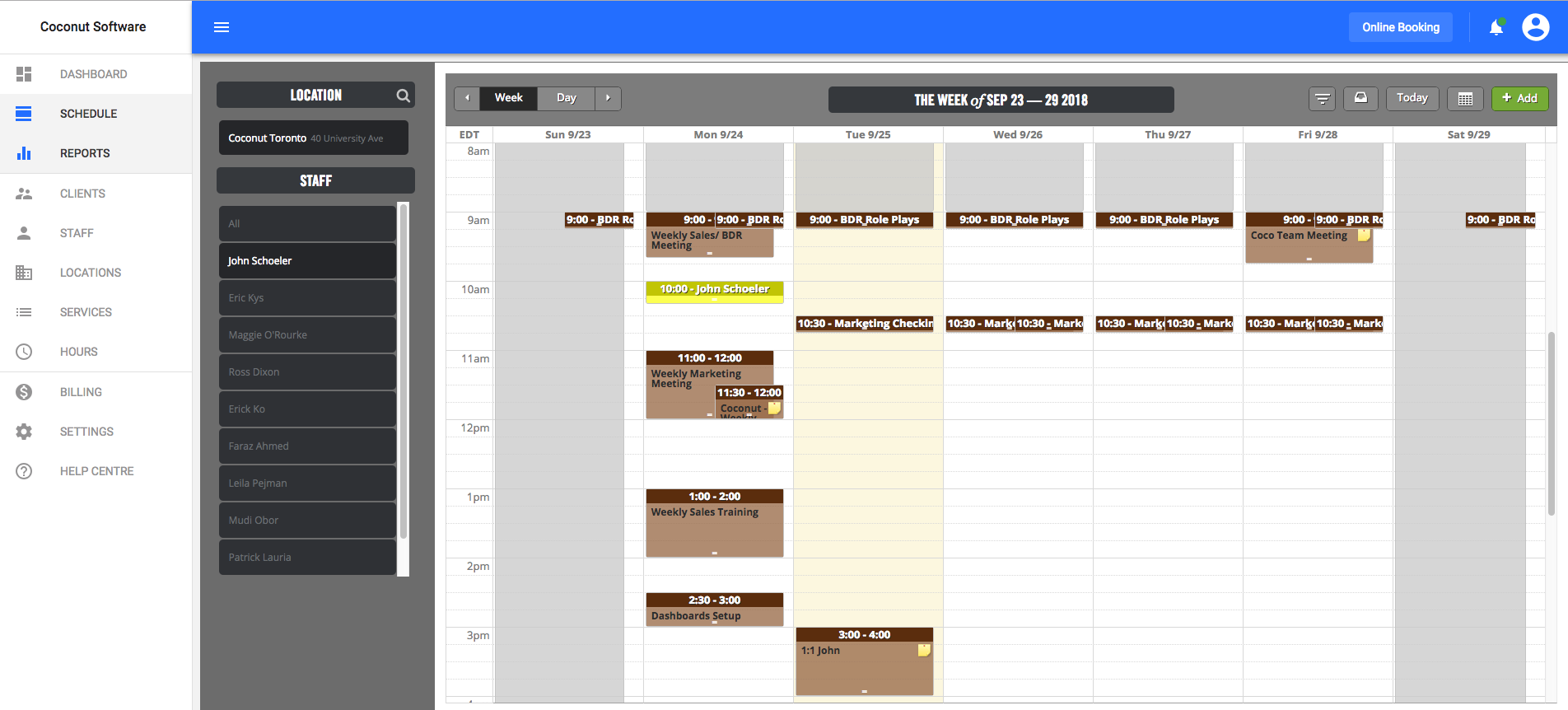The image size is (1568, 710).
Task: Select Leila Pejman in staff list
Action: click(x=307, y=483)
